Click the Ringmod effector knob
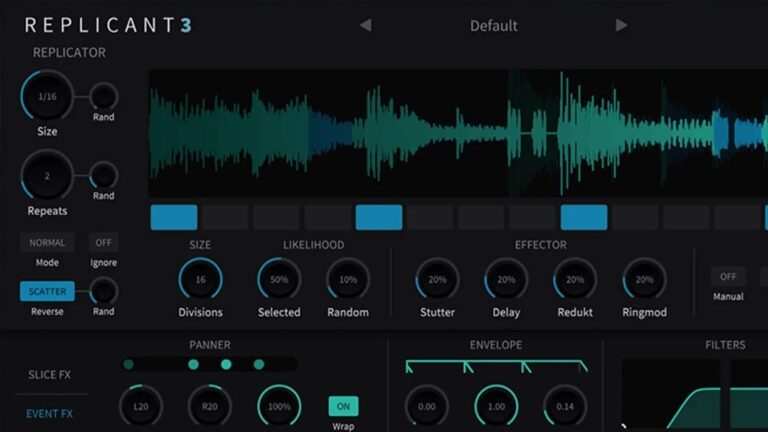This screenshot has width=768, height=432. 644,279
